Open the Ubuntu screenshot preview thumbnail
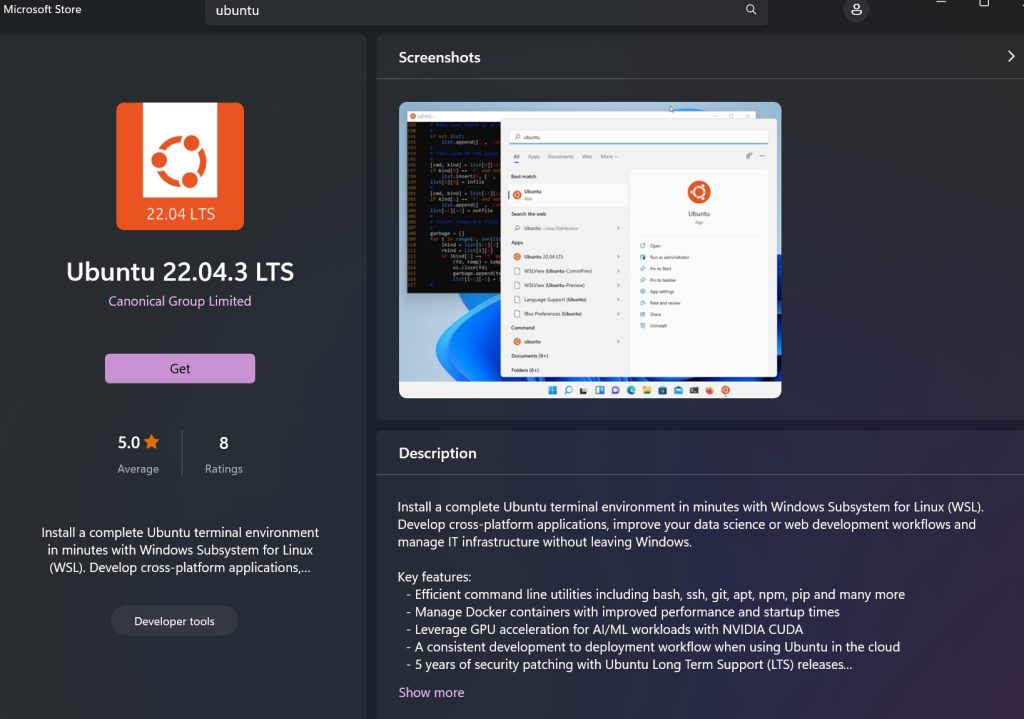1024x719 pixels. click(590, 250)
